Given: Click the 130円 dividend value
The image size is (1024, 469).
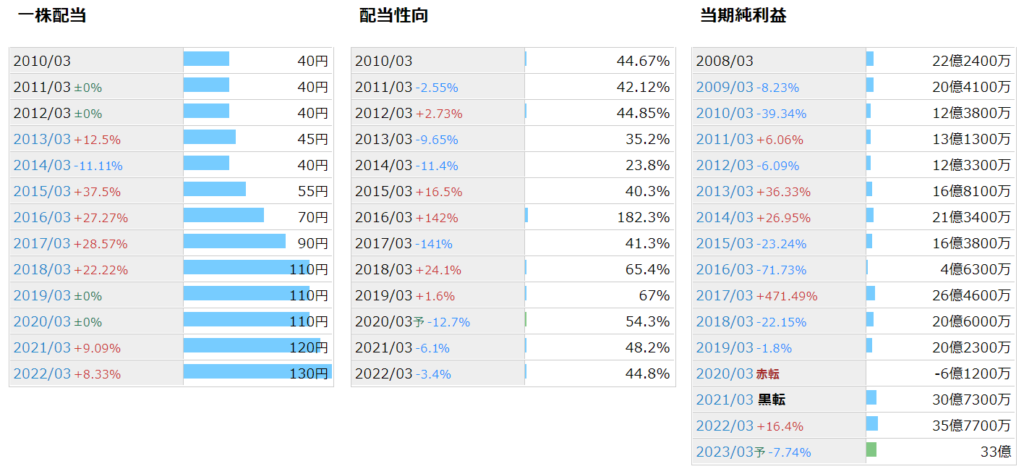Looking at the screenshot, I should pyautogui.click(x=309, y=374).
